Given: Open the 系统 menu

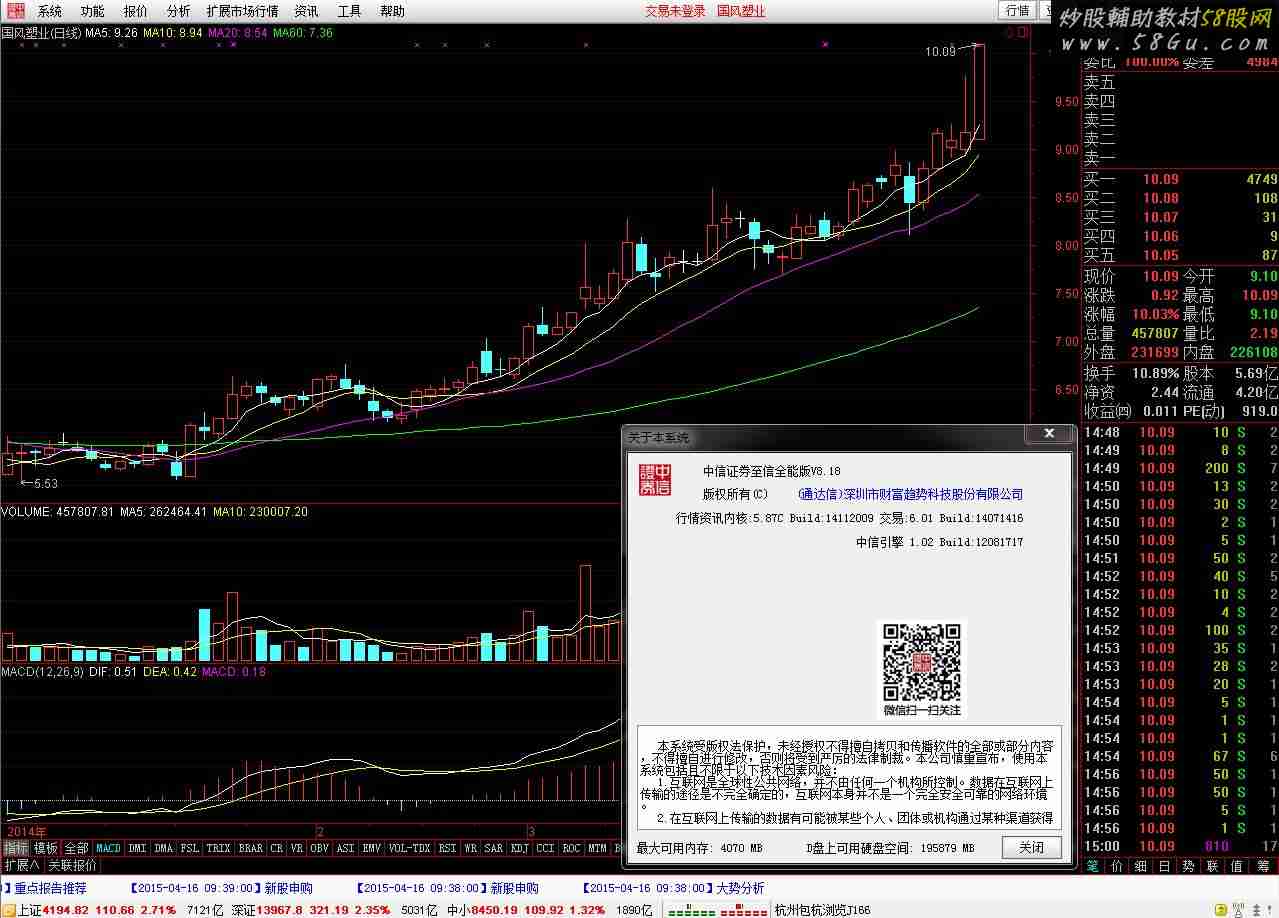Looking at the screenshot, I should pyautogui.click(x=50, y=11).
